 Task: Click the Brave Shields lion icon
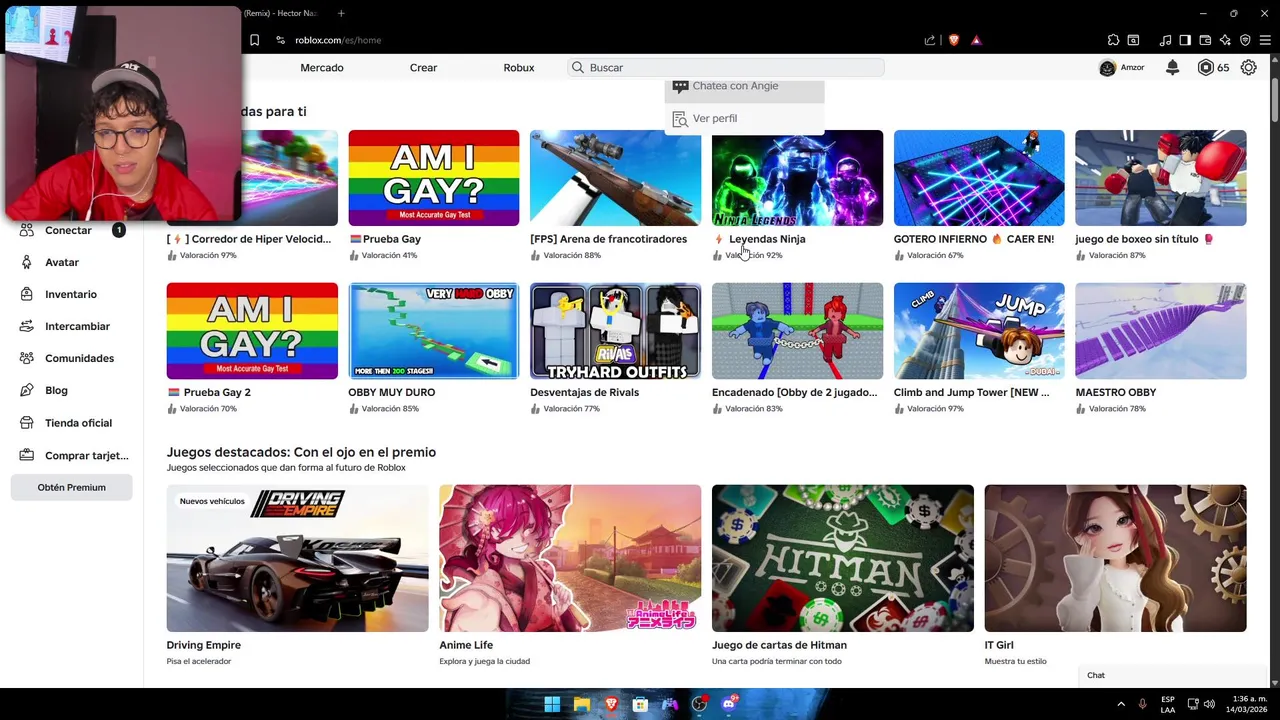click(953, 40)
